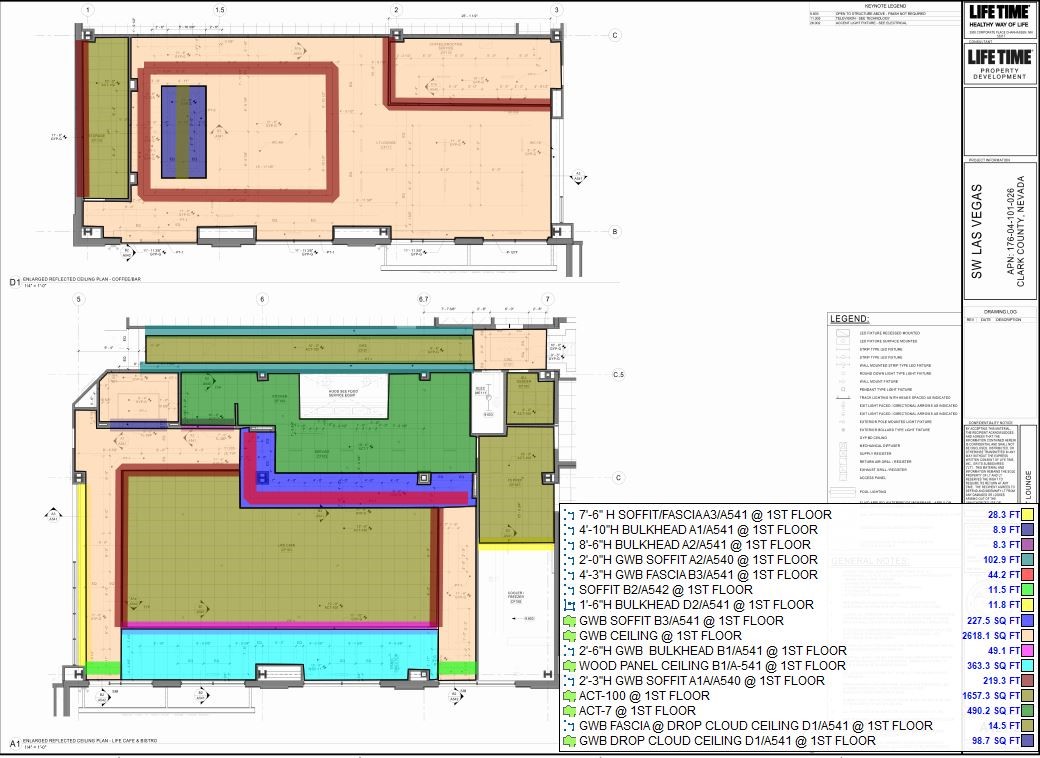This screenshot has width=1040, height=758.
Task: Click the cyan swatch for WOOD PANEL CEILING
Action: 1027,666
